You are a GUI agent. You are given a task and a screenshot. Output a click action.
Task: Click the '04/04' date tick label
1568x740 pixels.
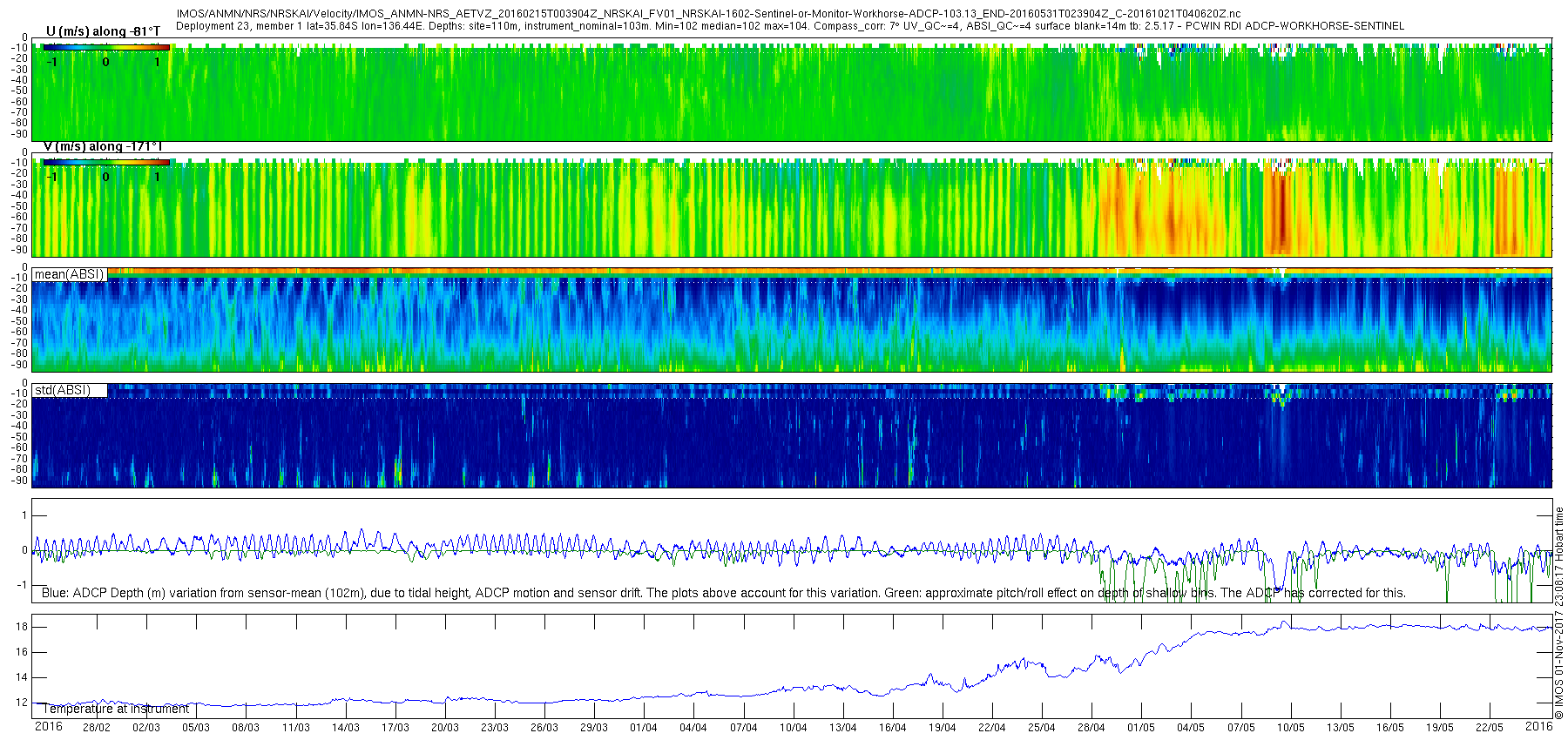(x=693, y=728)
